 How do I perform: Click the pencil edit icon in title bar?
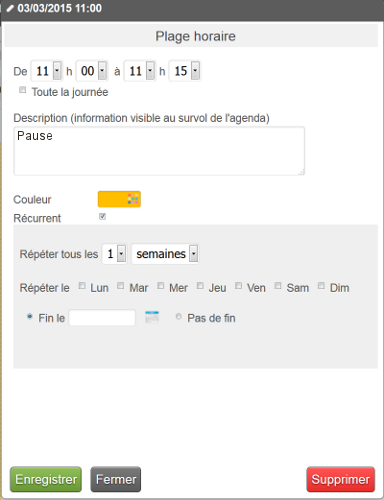[10, 8]
